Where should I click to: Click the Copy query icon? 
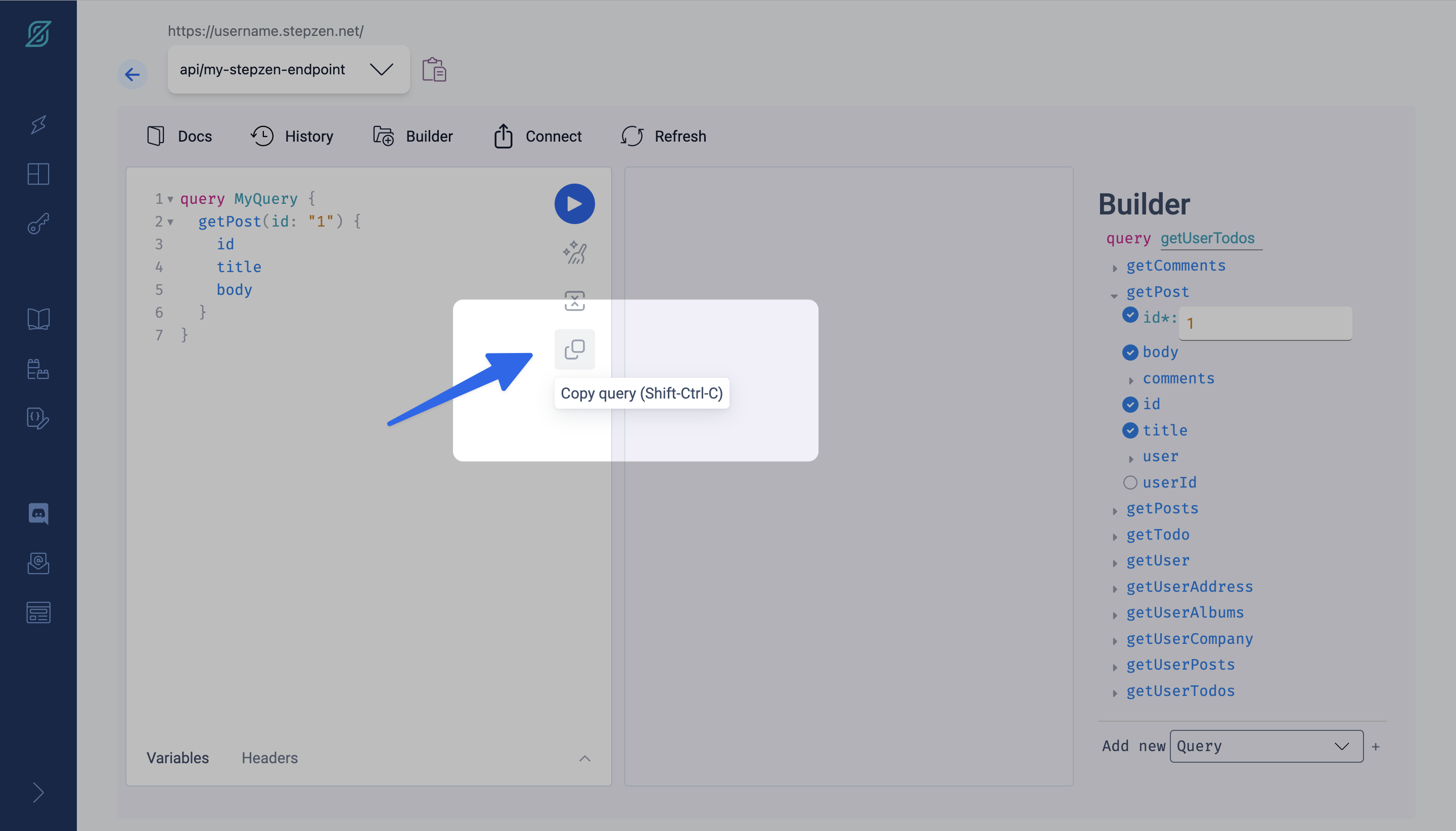[x=574, y=349]
